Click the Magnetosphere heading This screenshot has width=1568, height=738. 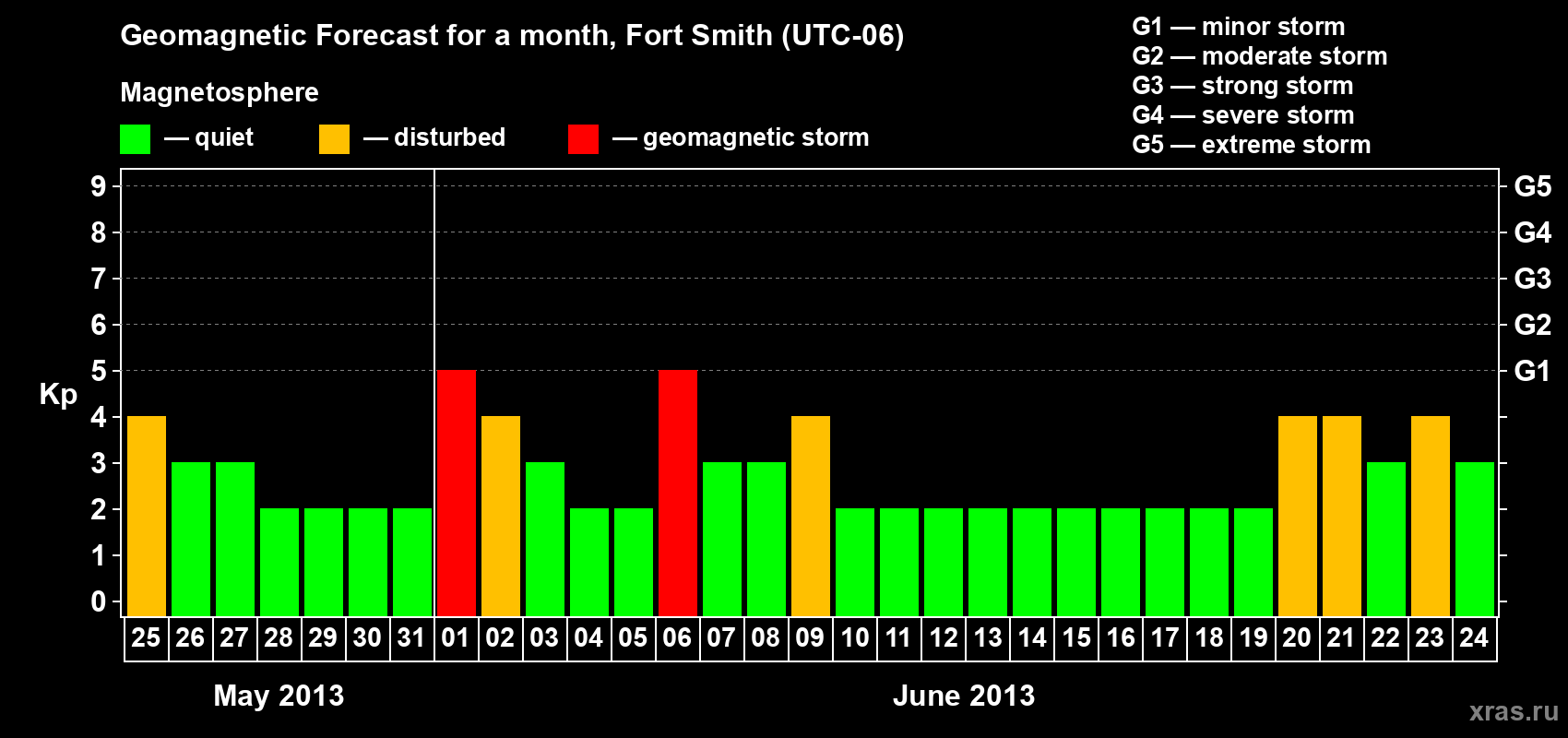coord(220,92)
